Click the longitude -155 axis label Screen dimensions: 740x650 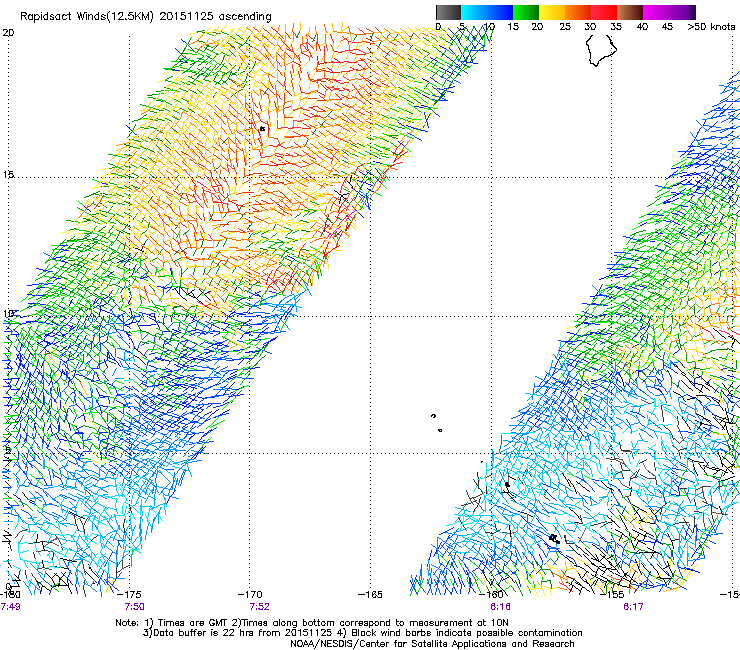[x=612, y=595]
